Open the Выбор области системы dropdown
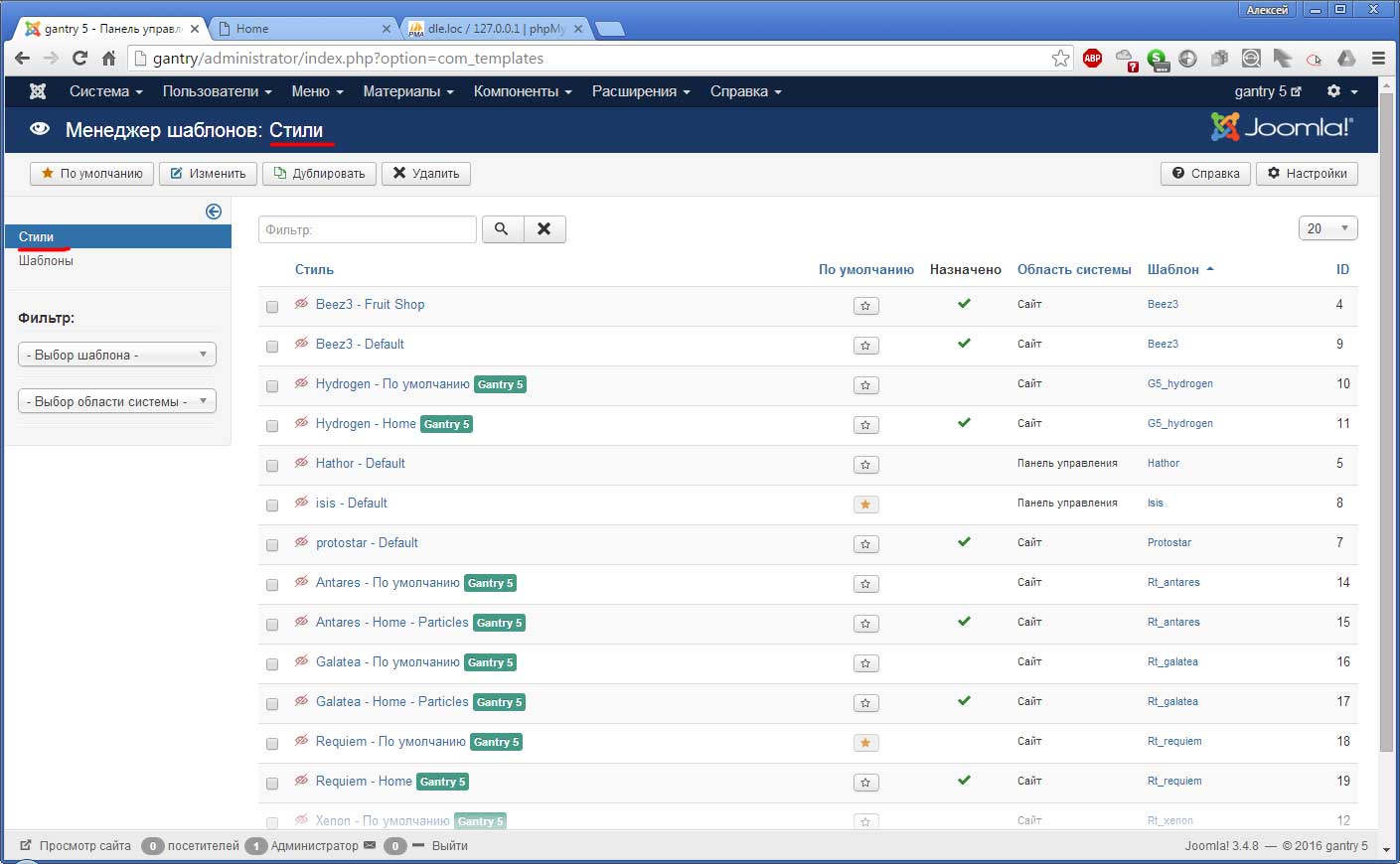The width and height of the screenshot is (1400, 864). [x=117, y=401]
